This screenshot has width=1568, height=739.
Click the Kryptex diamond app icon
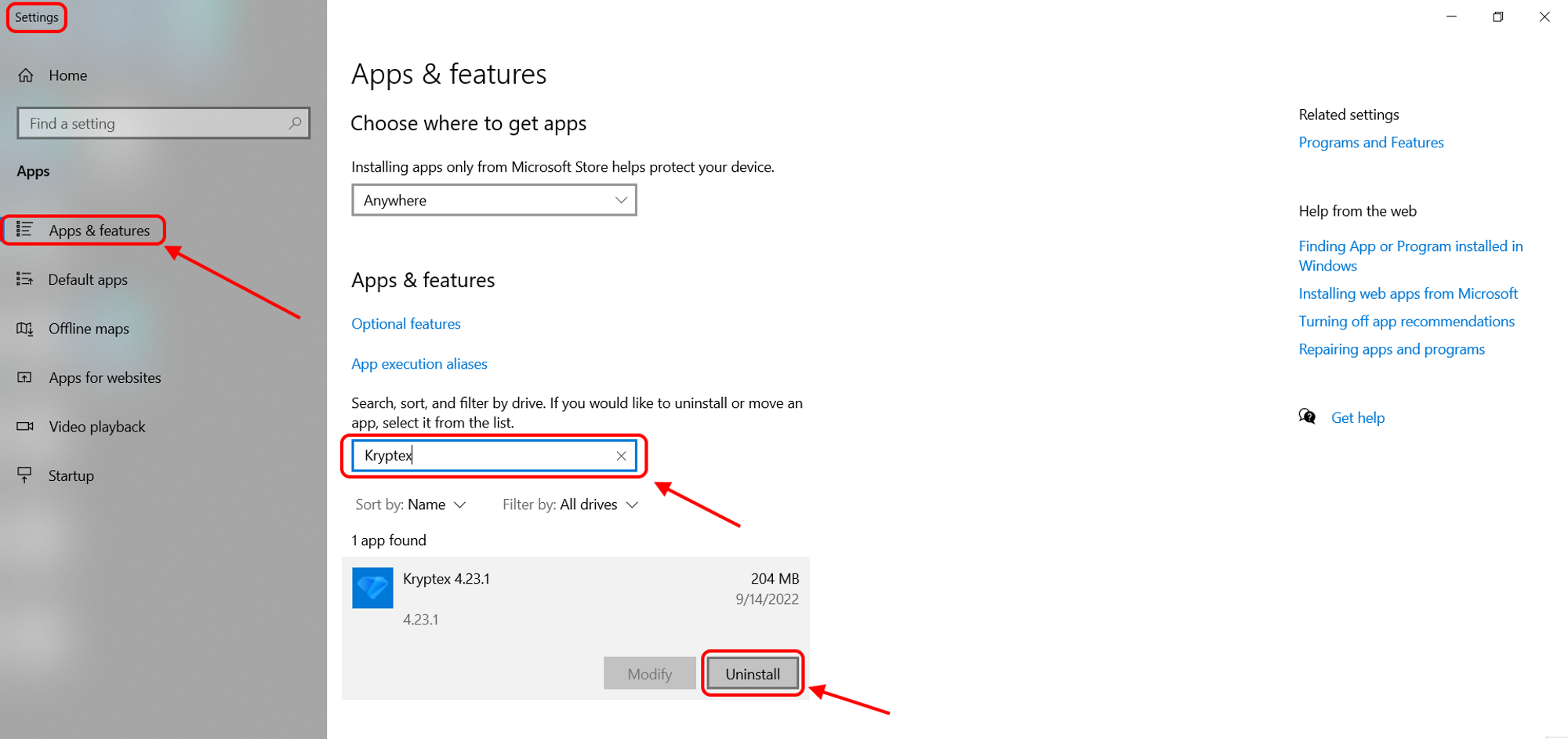coord(372,588)
